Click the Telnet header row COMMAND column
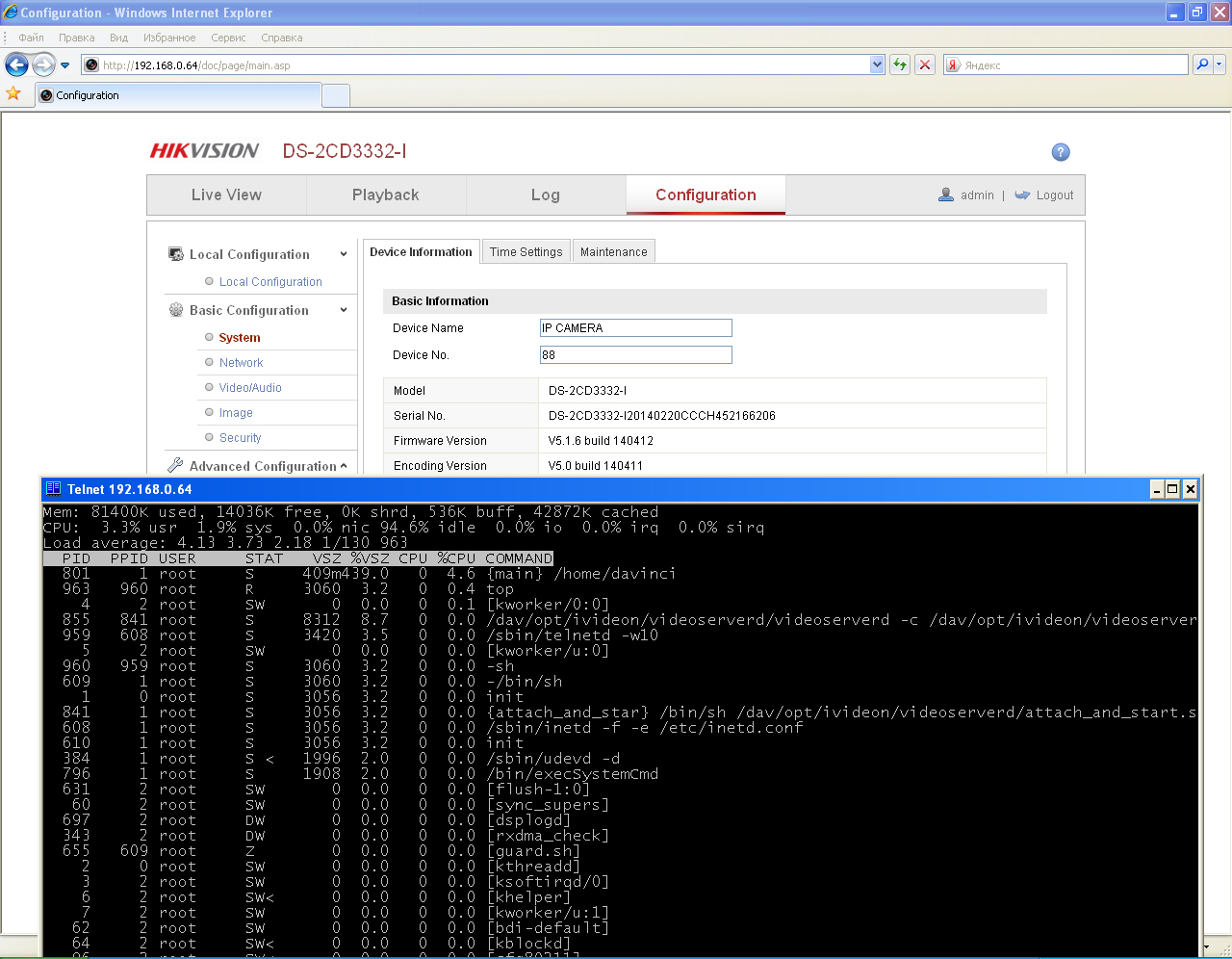 (x=519, y=558)
